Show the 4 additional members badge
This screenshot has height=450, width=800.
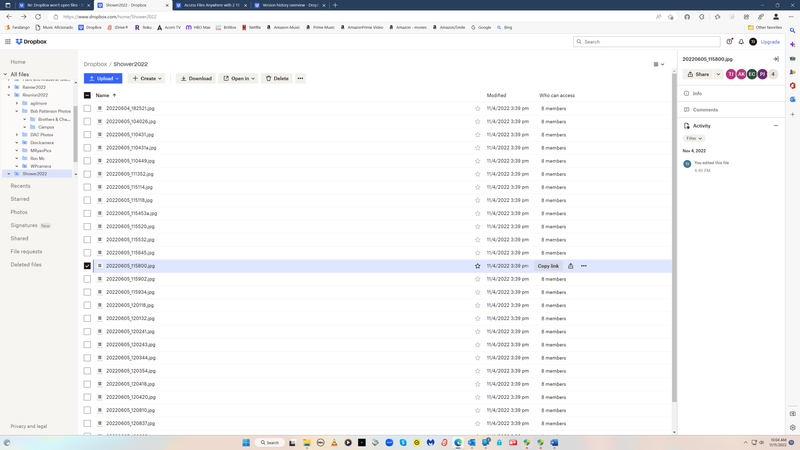pos(773,74)
